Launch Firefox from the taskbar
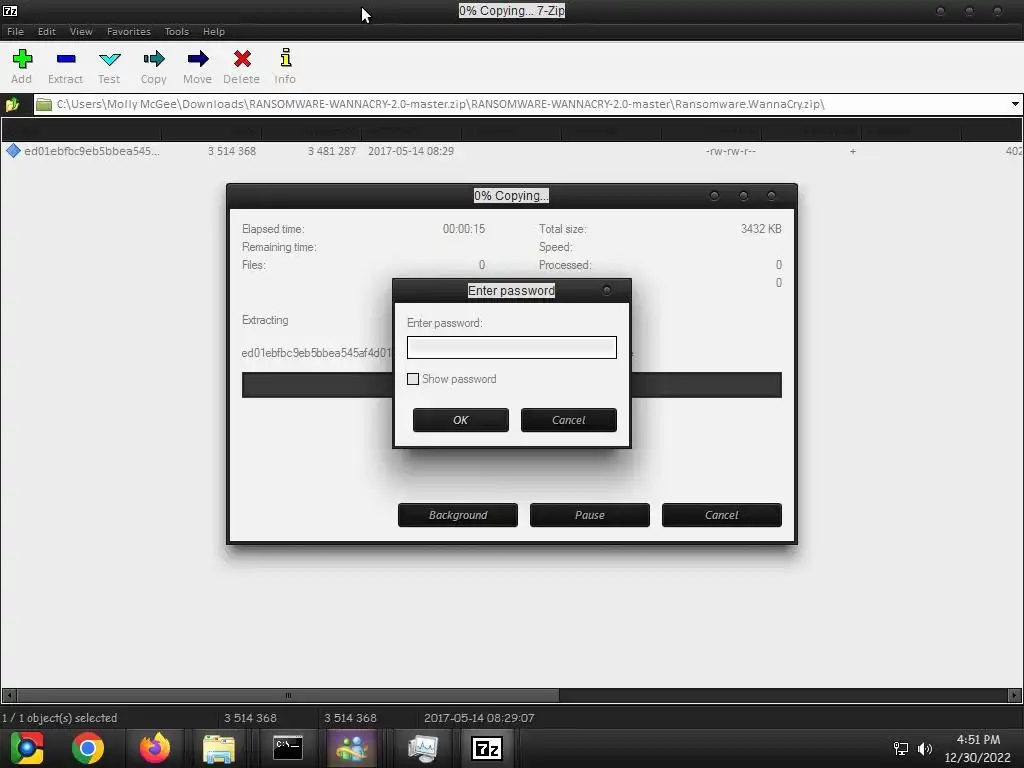Viewport: 1024px width, 768px height. (x=154, y=748)
